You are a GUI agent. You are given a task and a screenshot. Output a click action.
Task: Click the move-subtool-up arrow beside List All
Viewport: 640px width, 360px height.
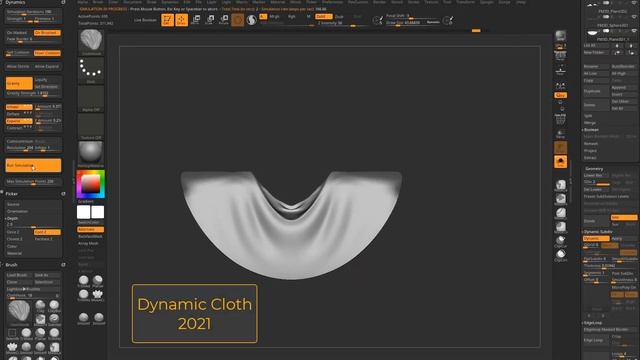pos(617,46)
